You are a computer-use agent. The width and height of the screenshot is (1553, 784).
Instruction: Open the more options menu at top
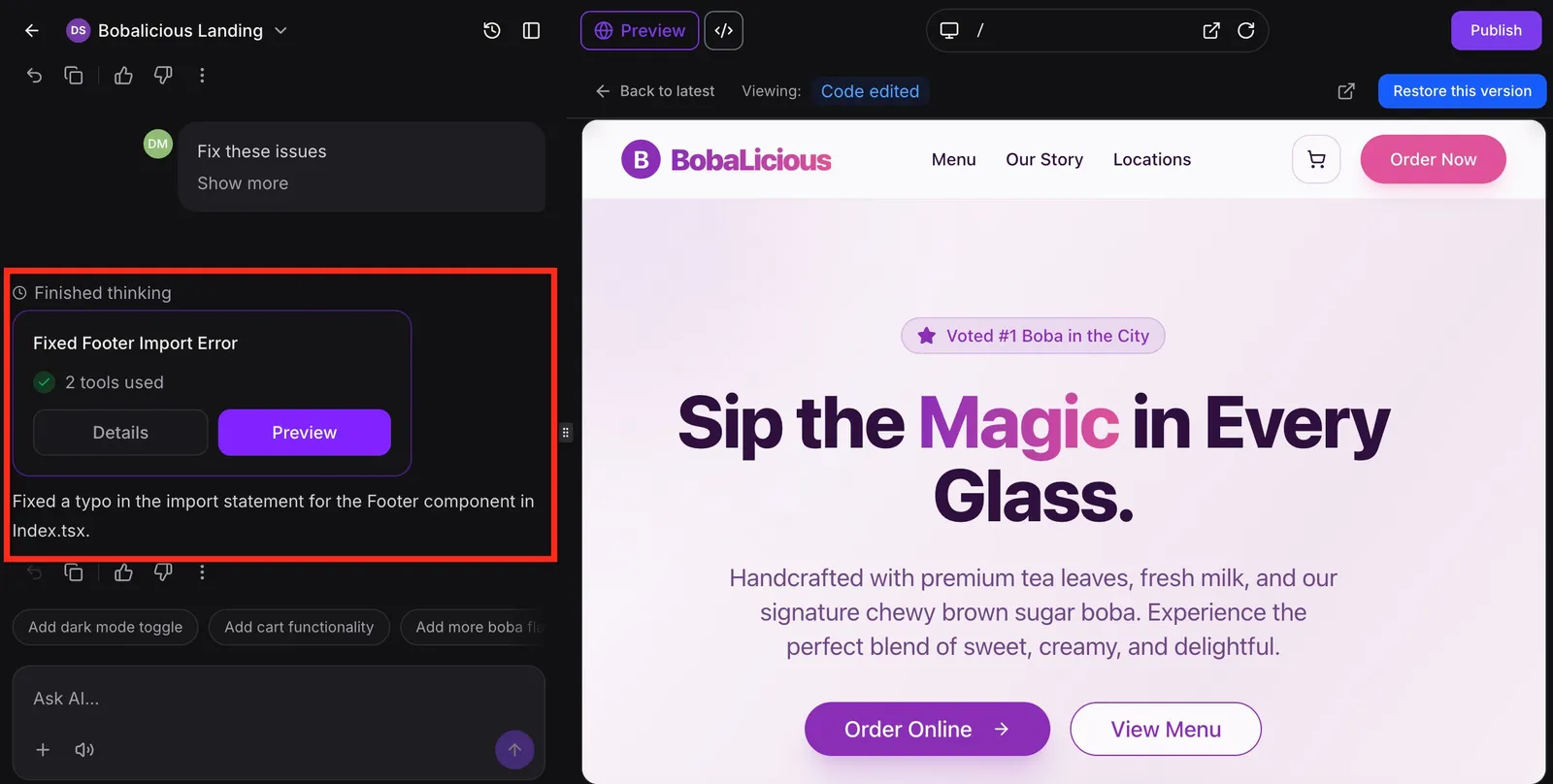202,75
